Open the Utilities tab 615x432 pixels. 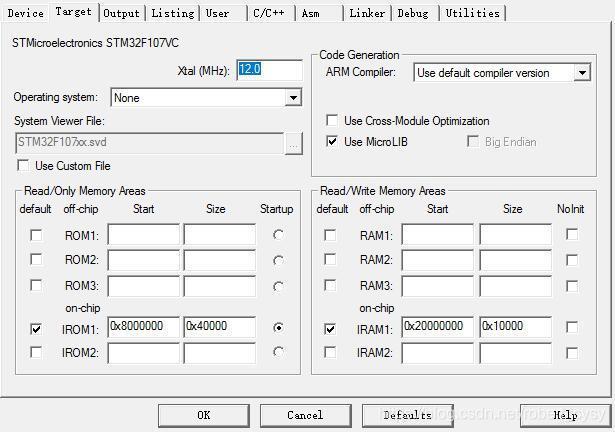pyautogui.click(x=473, y=13)
